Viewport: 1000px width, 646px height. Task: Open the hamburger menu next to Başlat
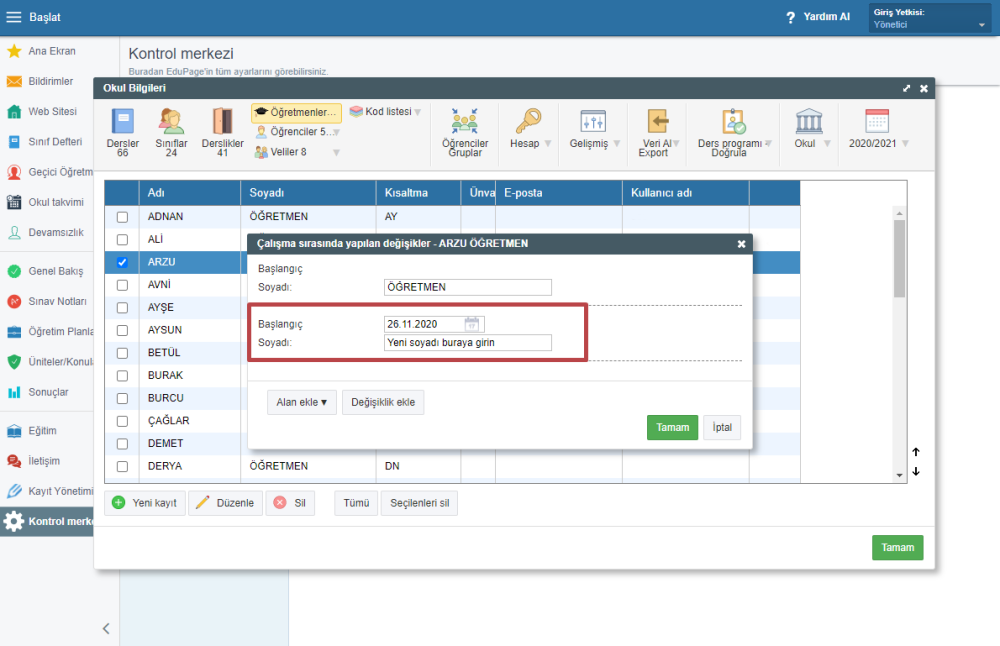(14, 17)
